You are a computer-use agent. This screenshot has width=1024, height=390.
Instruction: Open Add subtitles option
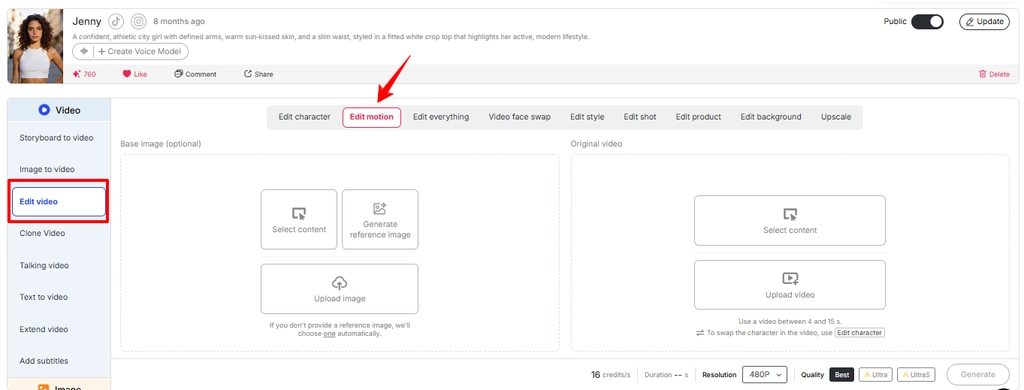coord(44,361)
